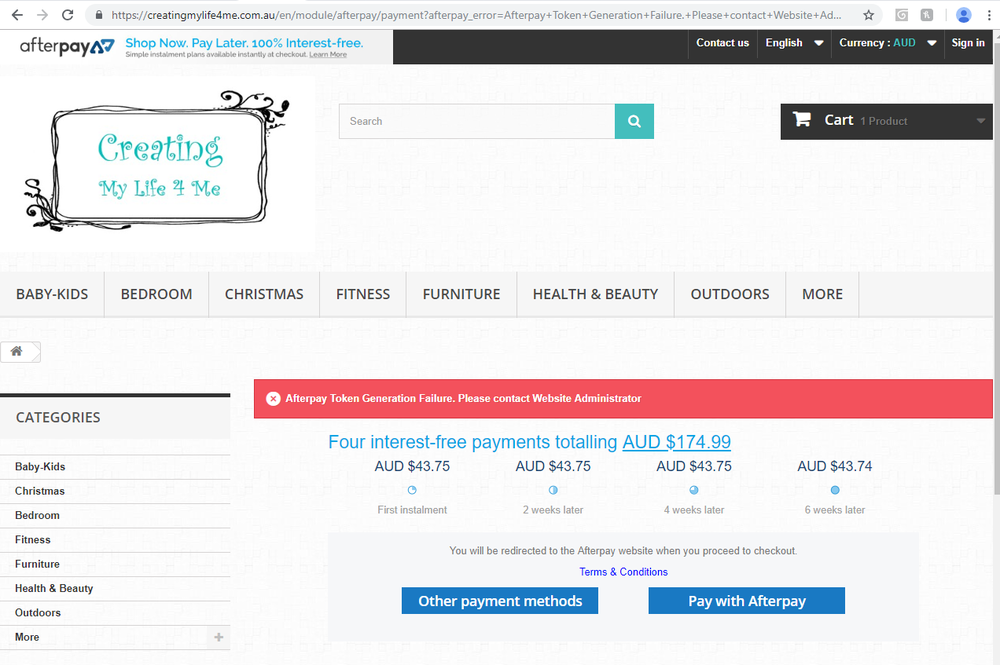Dismiss the Afterpay error message via X icon
The height and width of the screenshot is (665, 1000).
[273, 398]
